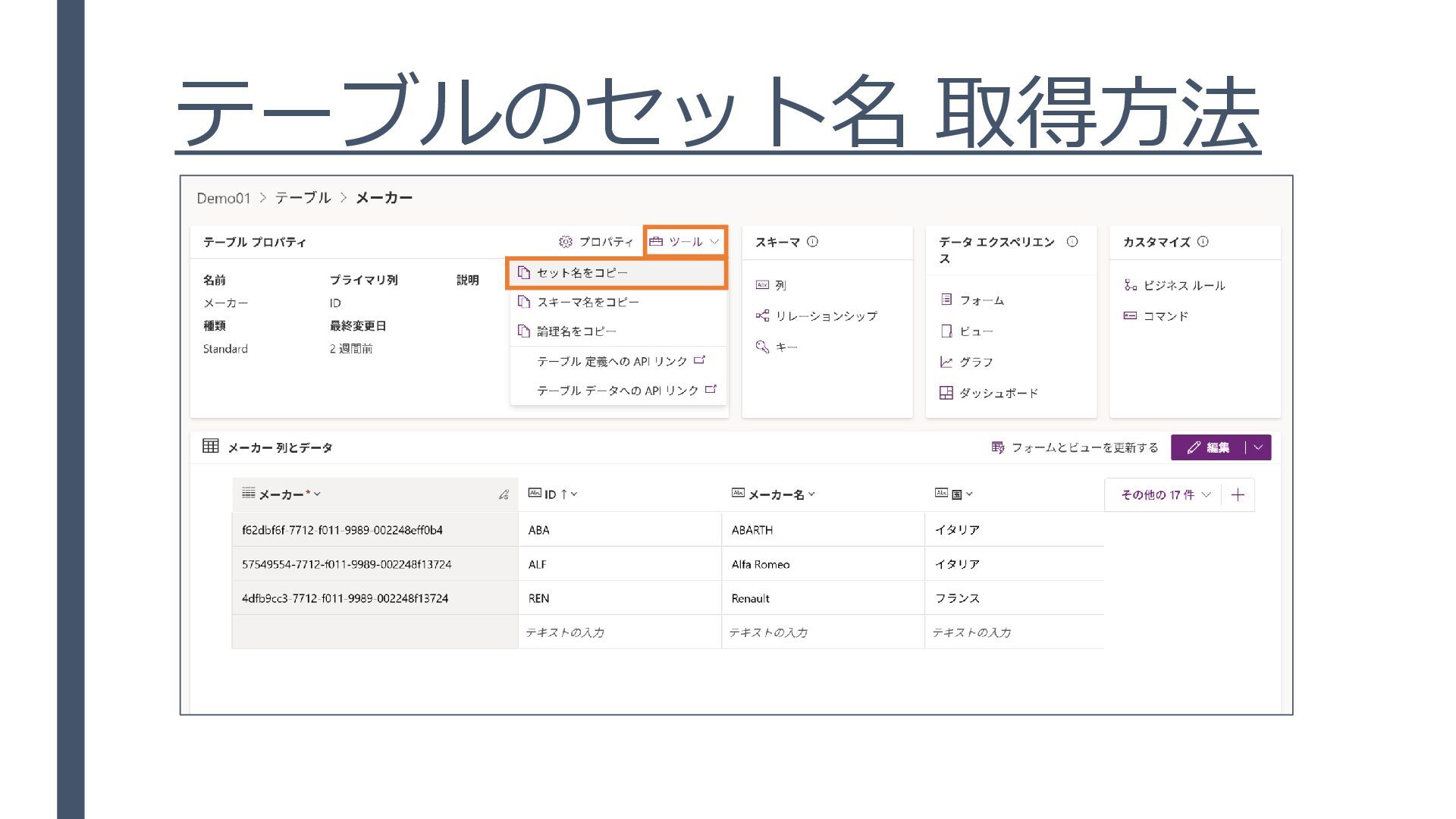Click '論理名をコピー' copy icon
Screen dimensions: 1456x819
coord(523,331)
